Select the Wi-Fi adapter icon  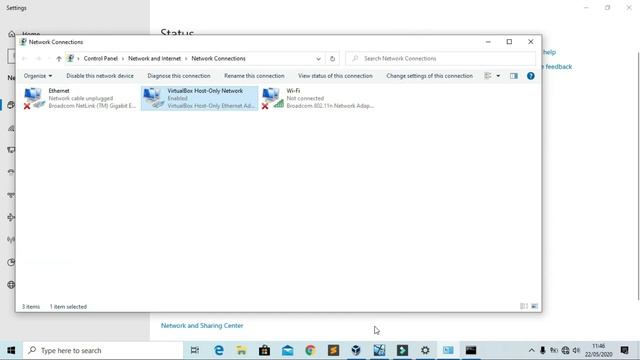[x=272, y=98]
